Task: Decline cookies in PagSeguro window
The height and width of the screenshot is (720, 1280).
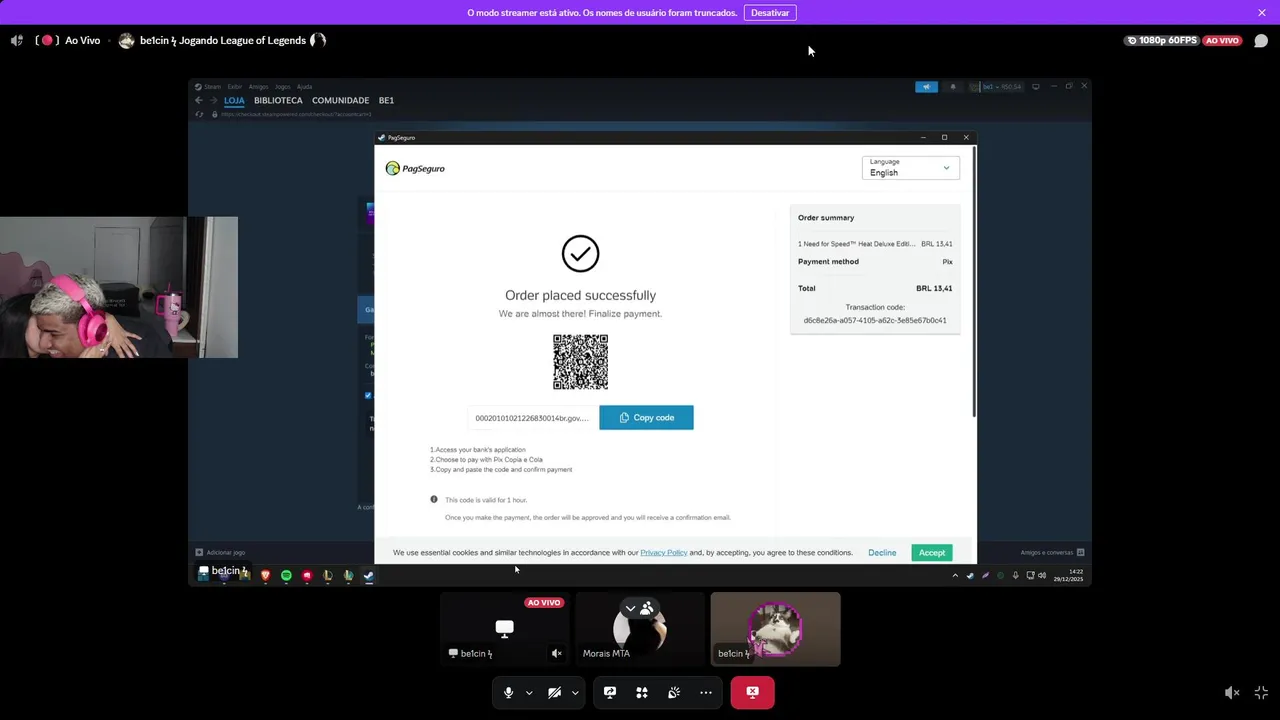Action: click(882, 553)
